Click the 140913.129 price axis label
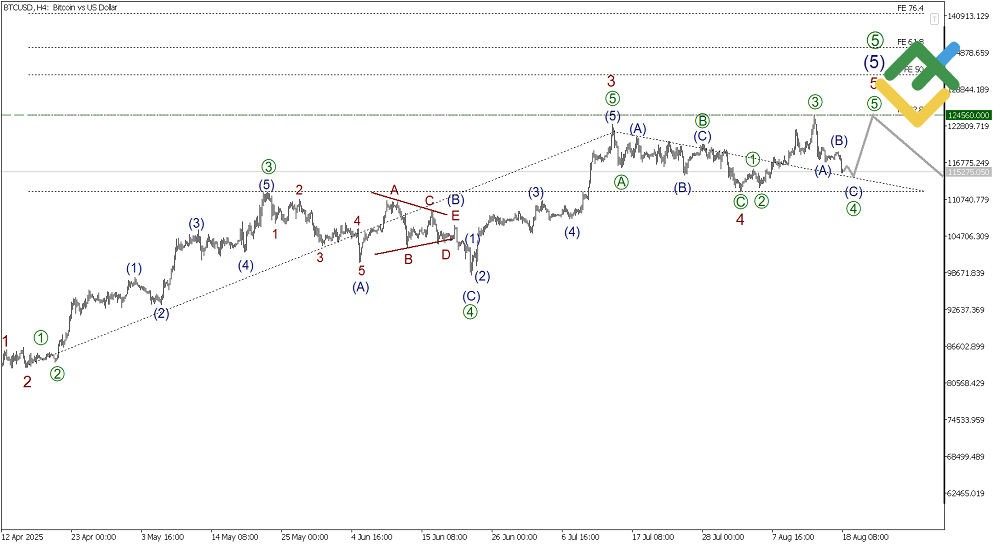The image size is (1000, 545). 968,17
